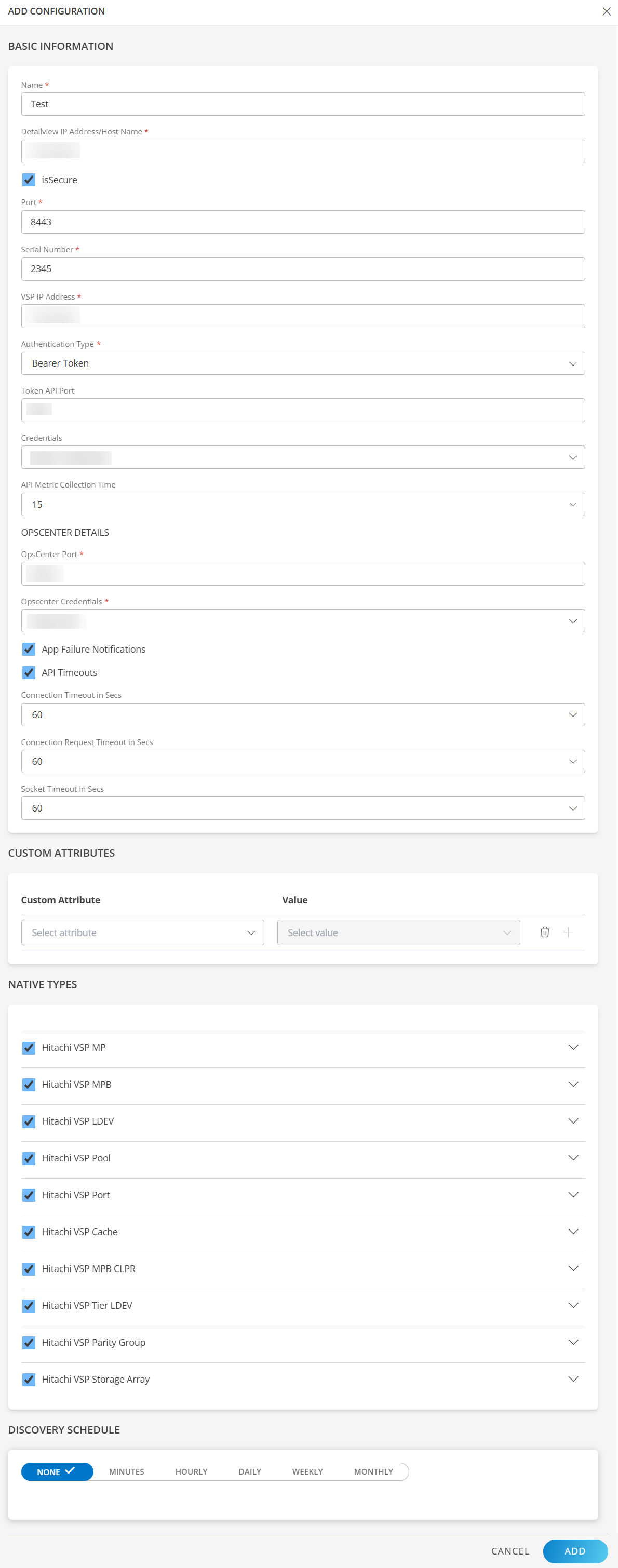
Task: Switch discovery schedule to HOURLY
Action: pyautogui.click(x=191, y=1471)
